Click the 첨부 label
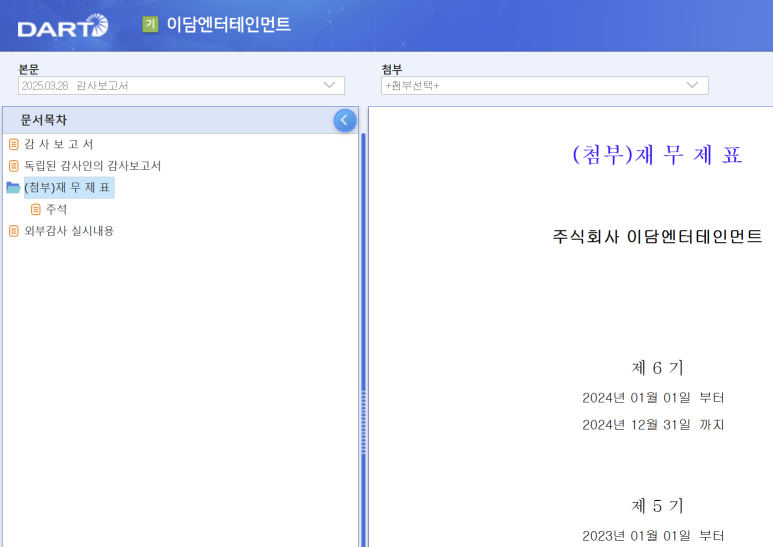The height and width of the screenshot is (547, 773). coord(392,69)
